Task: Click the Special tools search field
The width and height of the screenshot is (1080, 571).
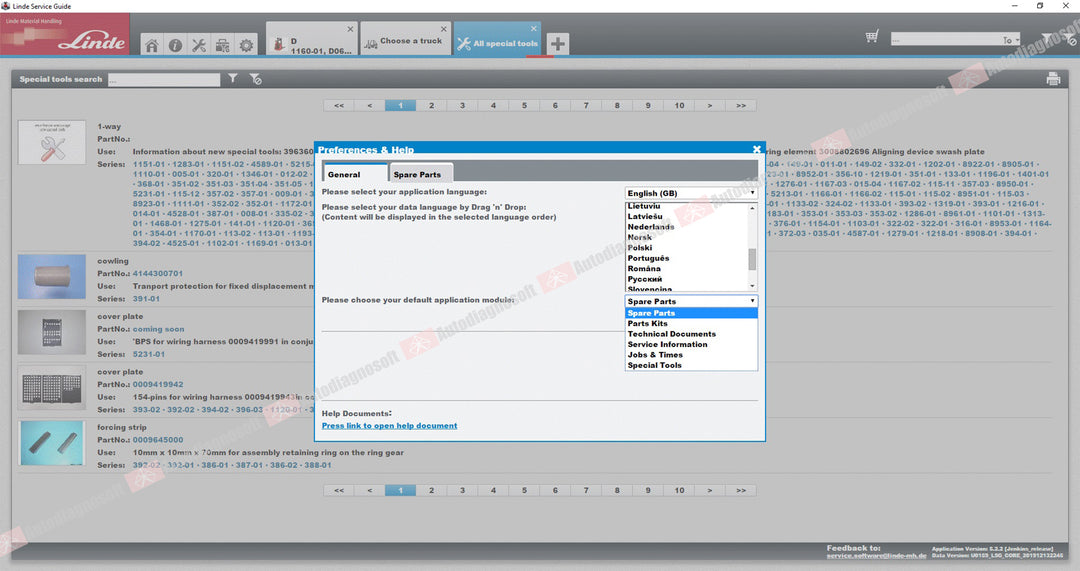Action: pos(164,79)
